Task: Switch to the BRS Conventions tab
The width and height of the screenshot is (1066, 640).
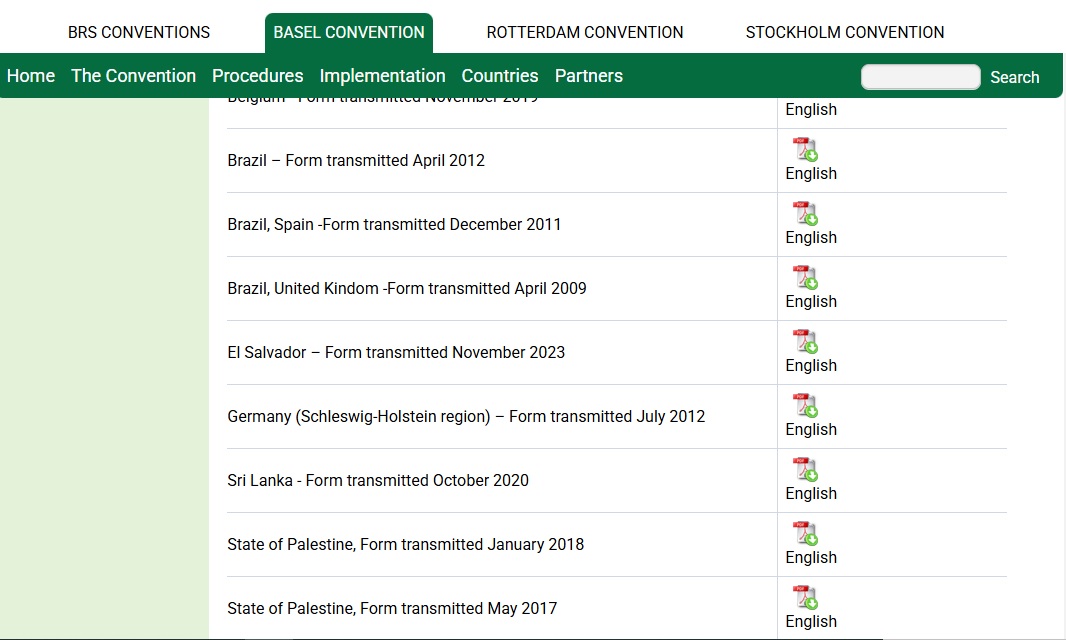Action: tap(139, 32)
